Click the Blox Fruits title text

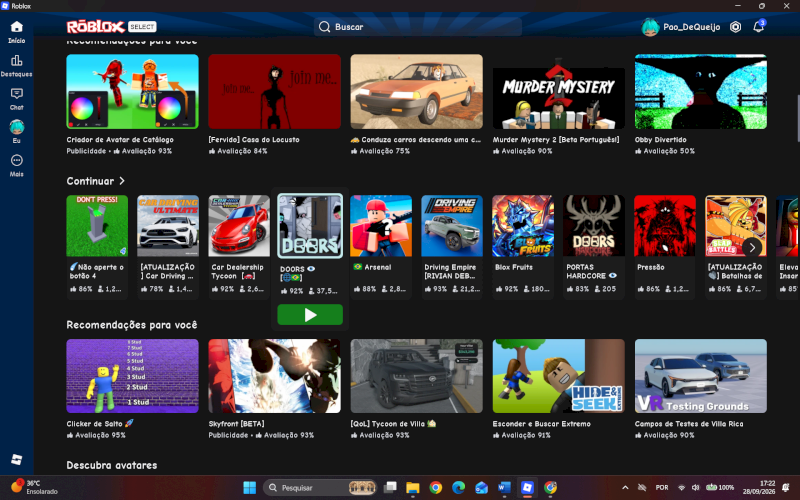click(514, 267)
